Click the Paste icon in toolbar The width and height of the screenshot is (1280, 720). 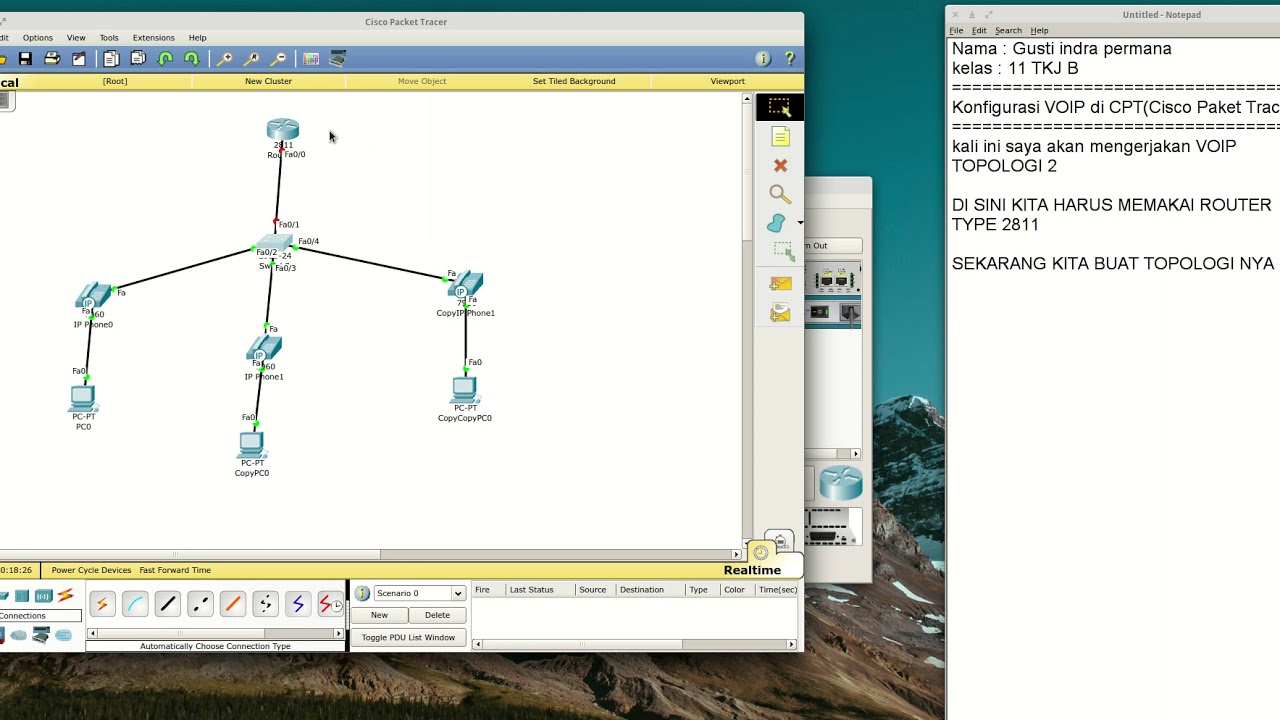click(138, 59)
